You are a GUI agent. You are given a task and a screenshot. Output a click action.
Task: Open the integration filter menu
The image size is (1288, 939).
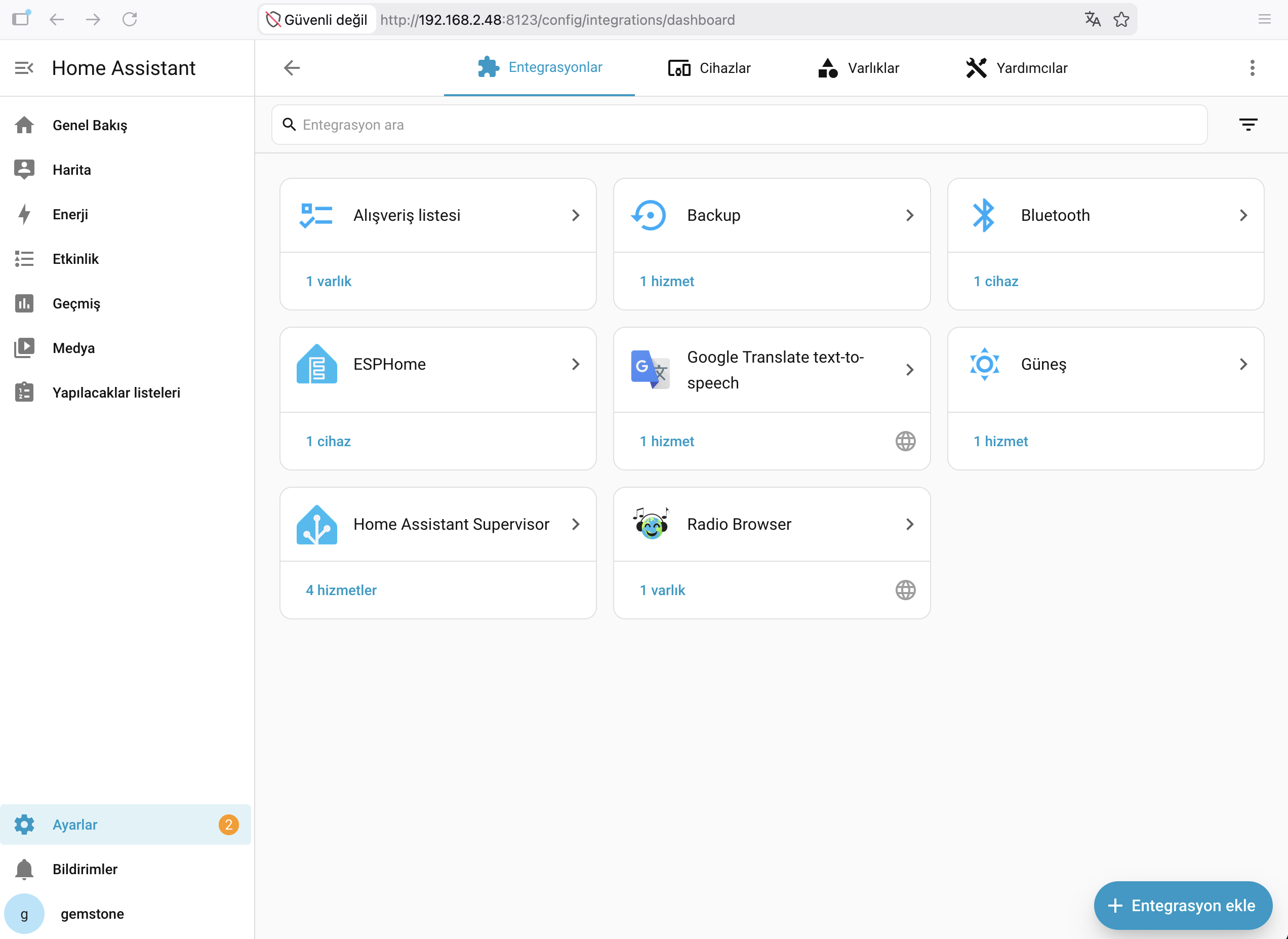[x=1247, y=125]
